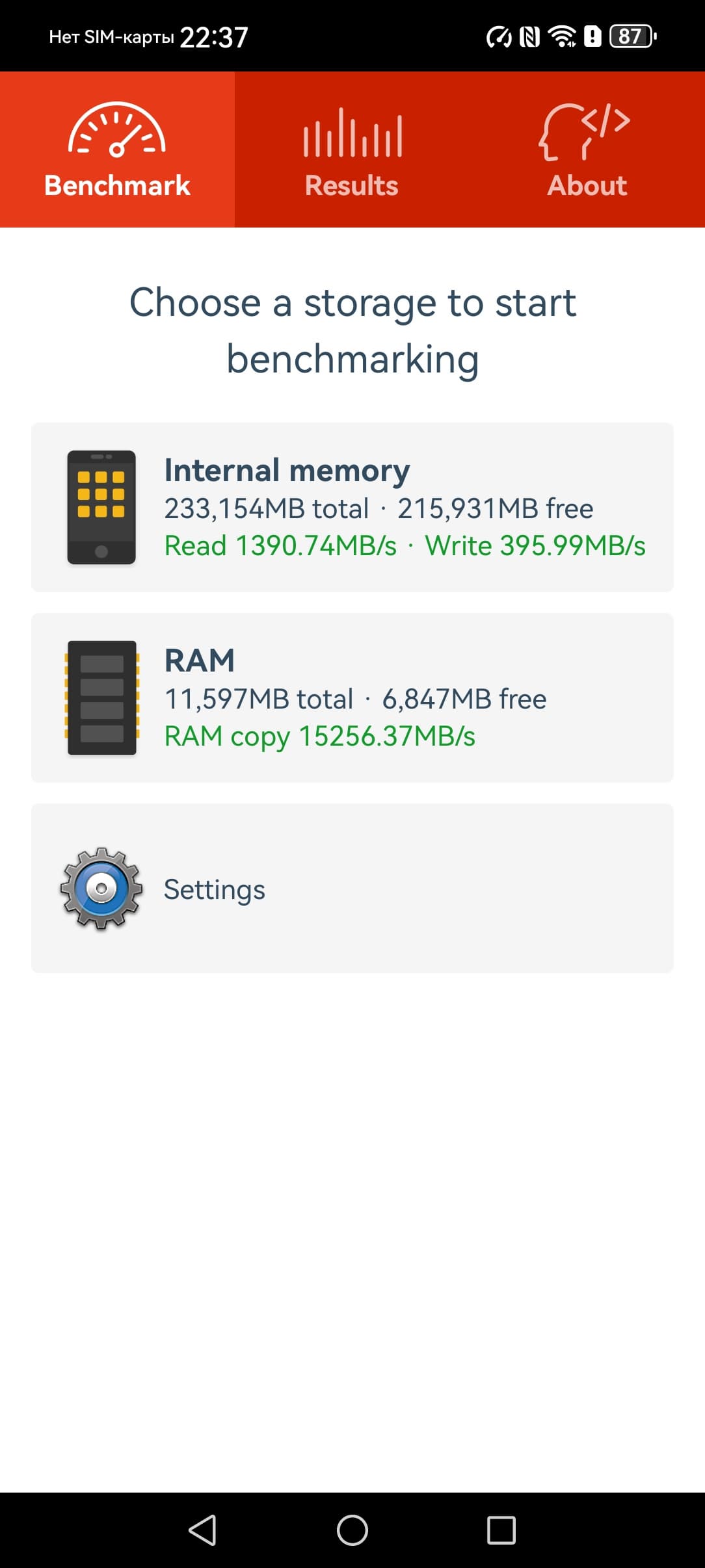Image resolution: width=705 pixels, height=1568 pixels.
Task: Switch to the Results tab label
Action: [x=352, y=186]
